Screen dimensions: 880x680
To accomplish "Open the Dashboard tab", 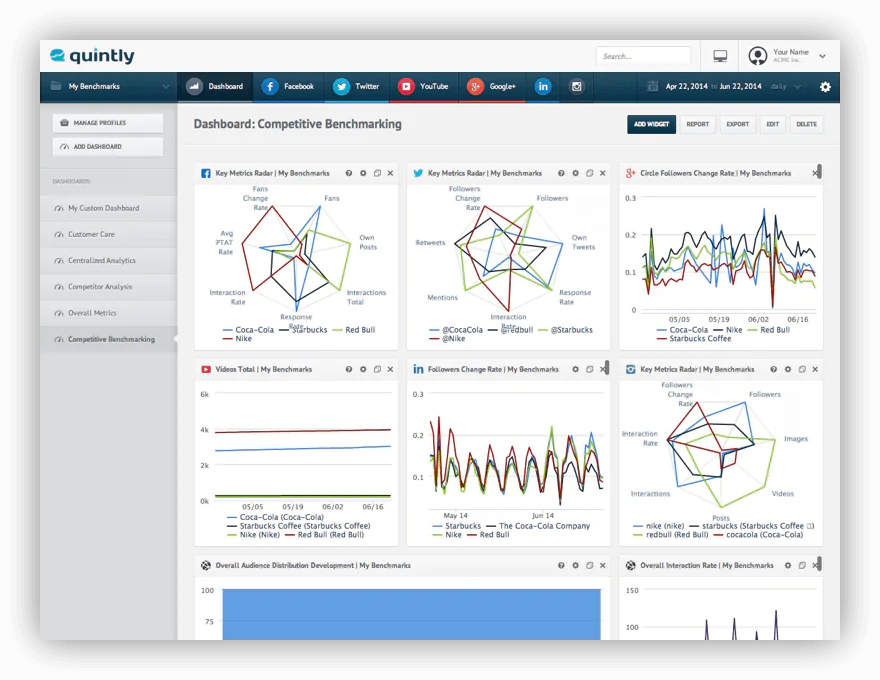I will coord(216,86).
